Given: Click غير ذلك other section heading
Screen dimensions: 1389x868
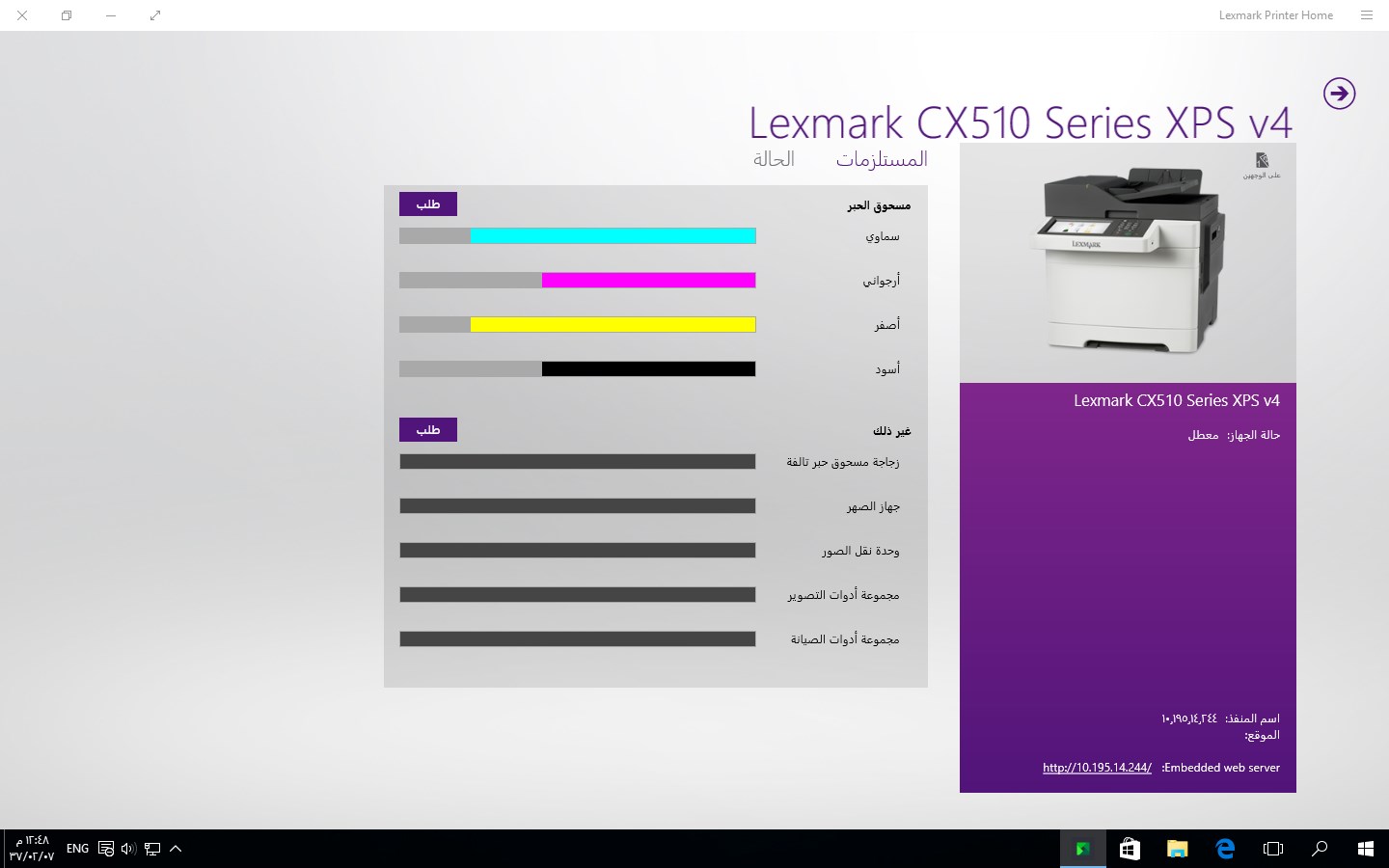Looking at the screenshot, I should [x=891, y=431].
